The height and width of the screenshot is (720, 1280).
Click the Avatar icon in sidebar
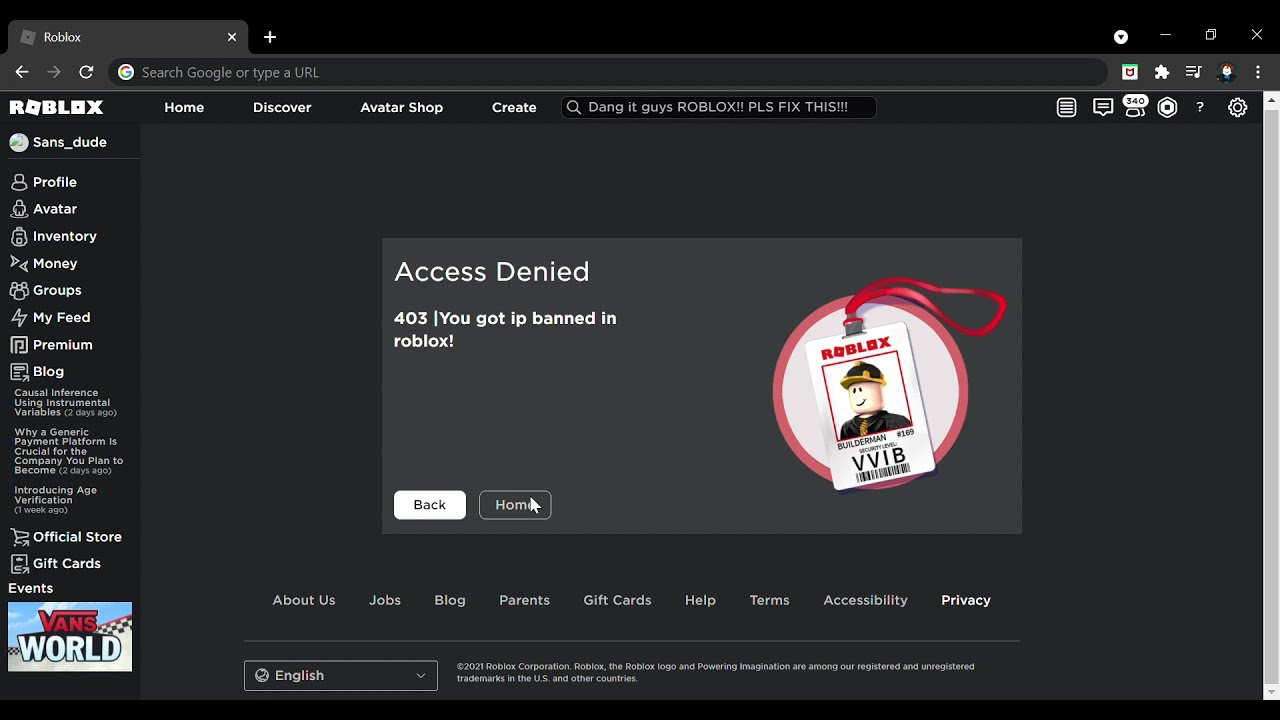click(x=19, y=209)
